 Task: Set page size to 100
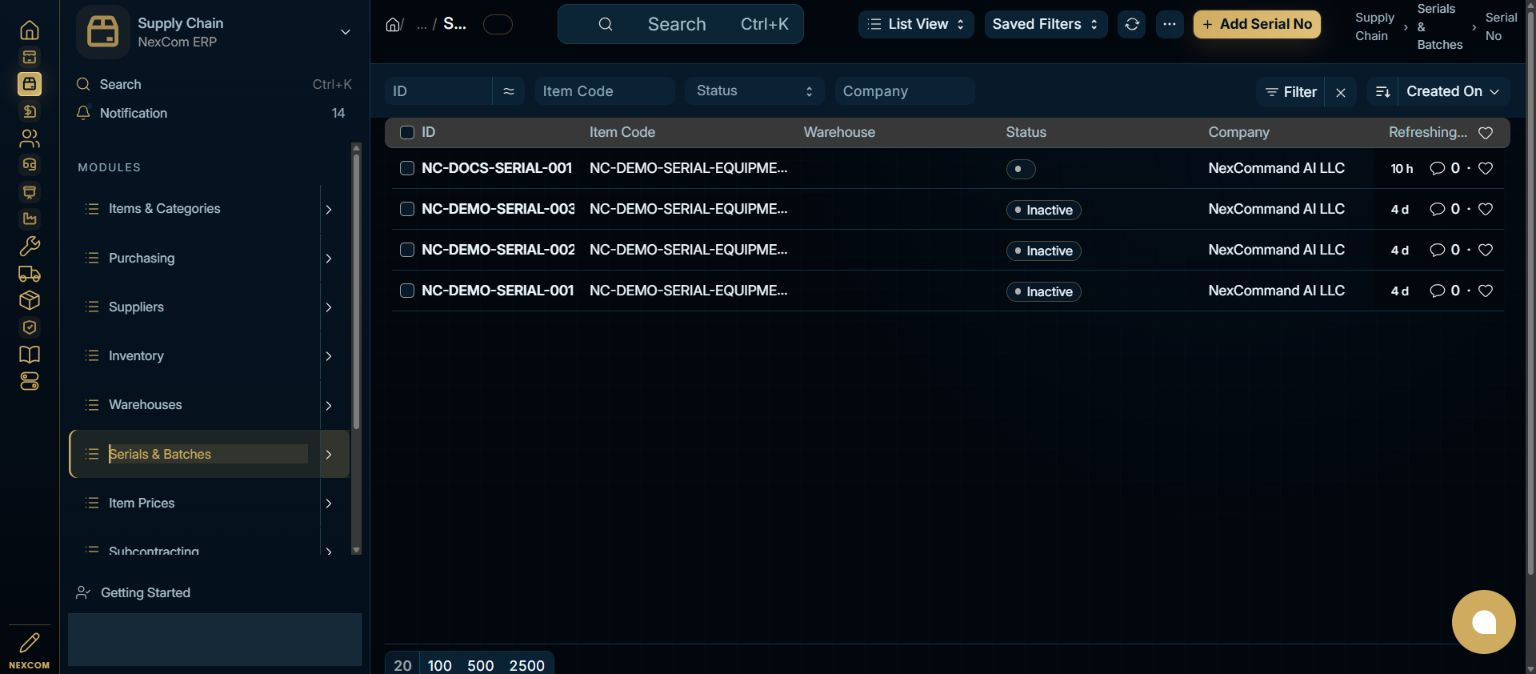440,665
